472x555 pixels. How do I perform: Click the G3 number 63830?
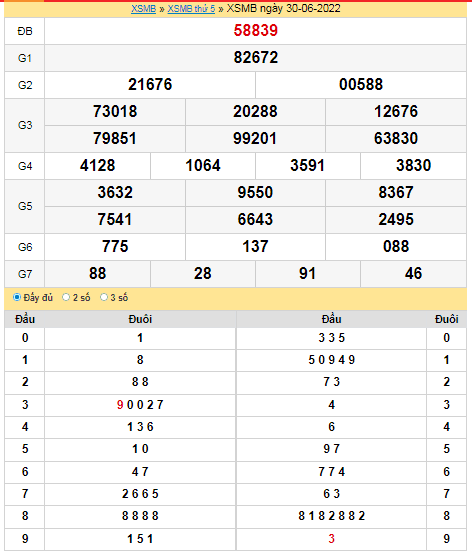tap(396, 138)
